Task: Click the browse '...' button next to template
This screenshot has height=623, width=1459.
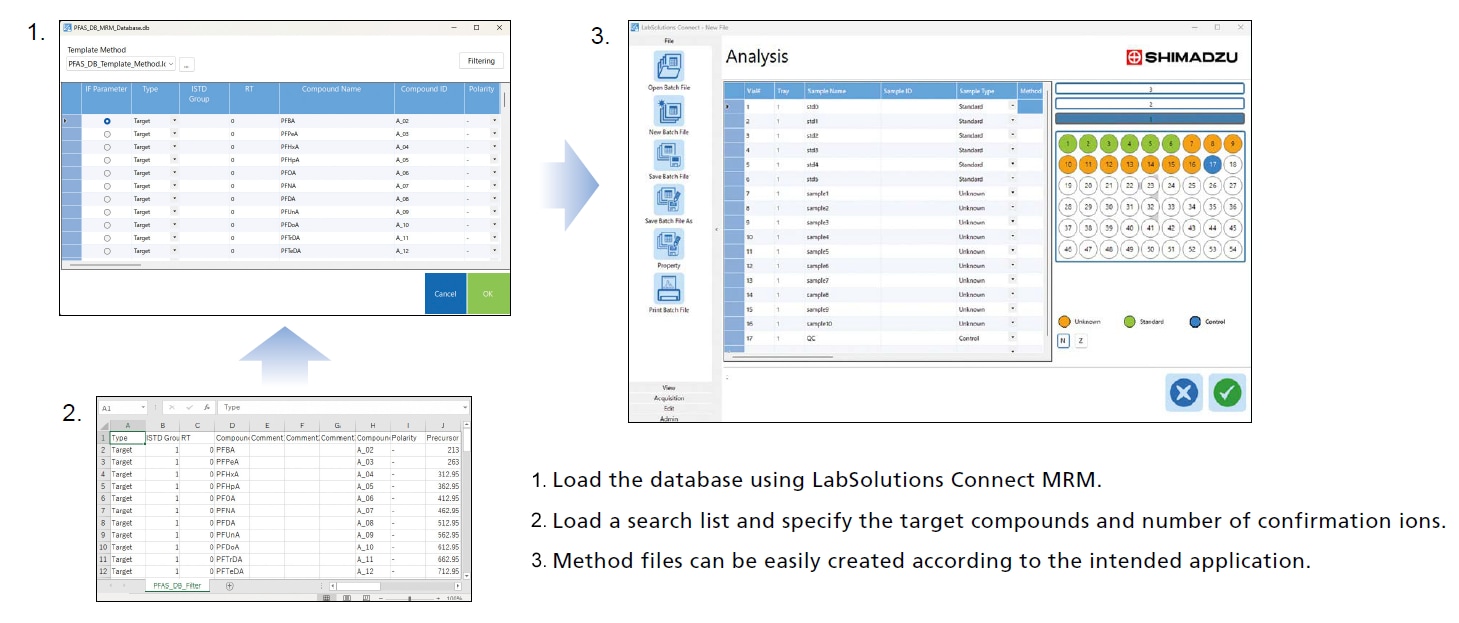Action: coord(187,64)
